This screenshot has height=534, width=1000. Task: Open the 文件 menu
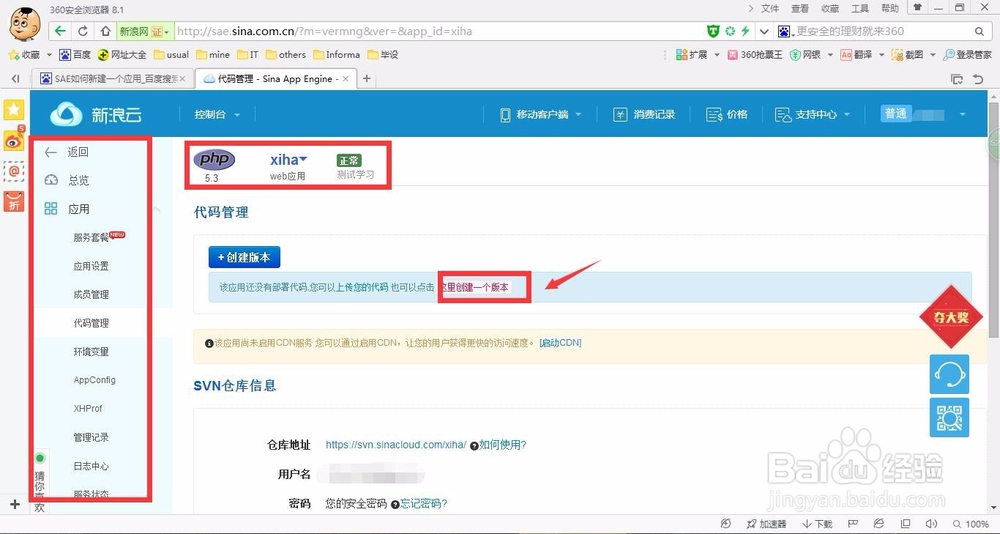click(770, 8)
